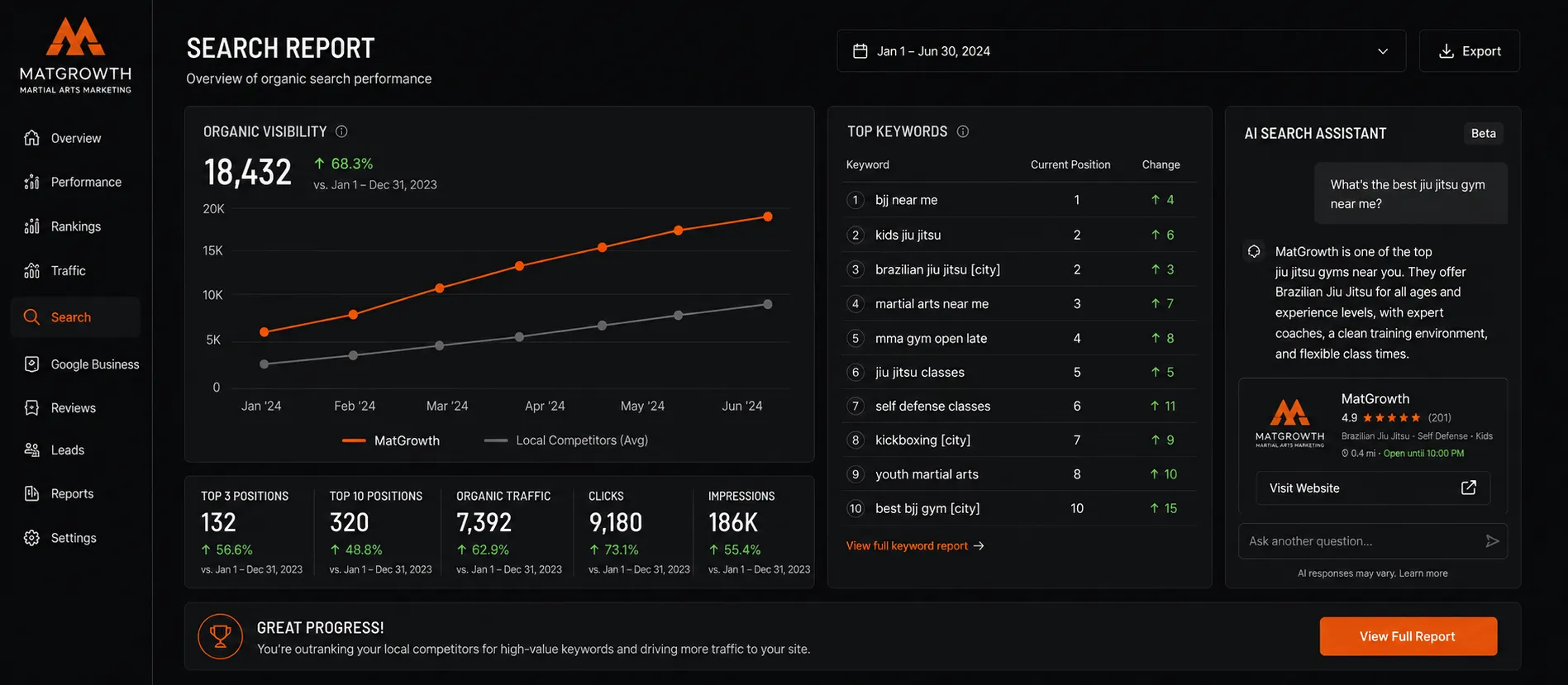Click the Top Keywords info icon
This screenshot has height=685, width=1568.
coord(963,131)
